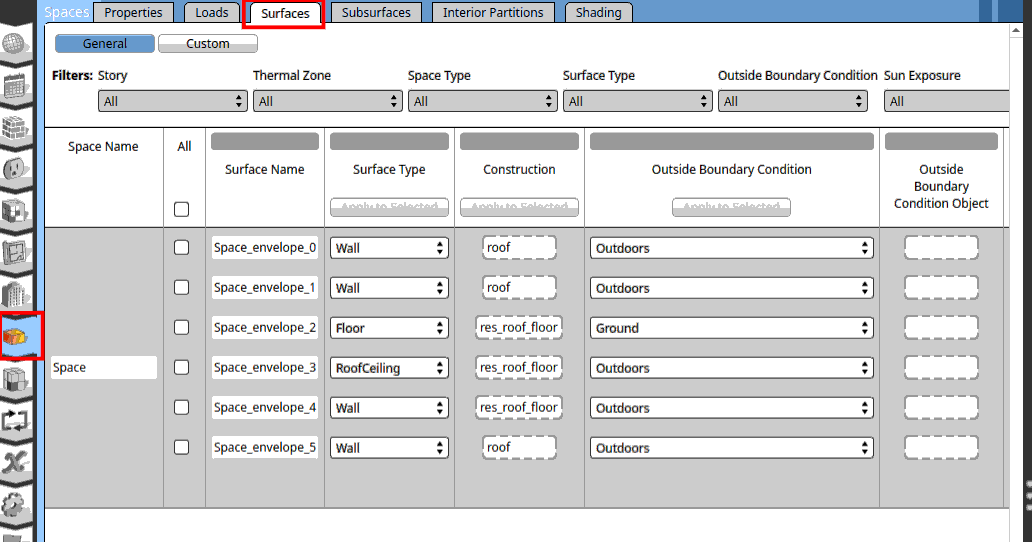1032x542 pixels.
Task: Tick the Space_envelope_3 row checkbox
Action: tap(181, 367)
